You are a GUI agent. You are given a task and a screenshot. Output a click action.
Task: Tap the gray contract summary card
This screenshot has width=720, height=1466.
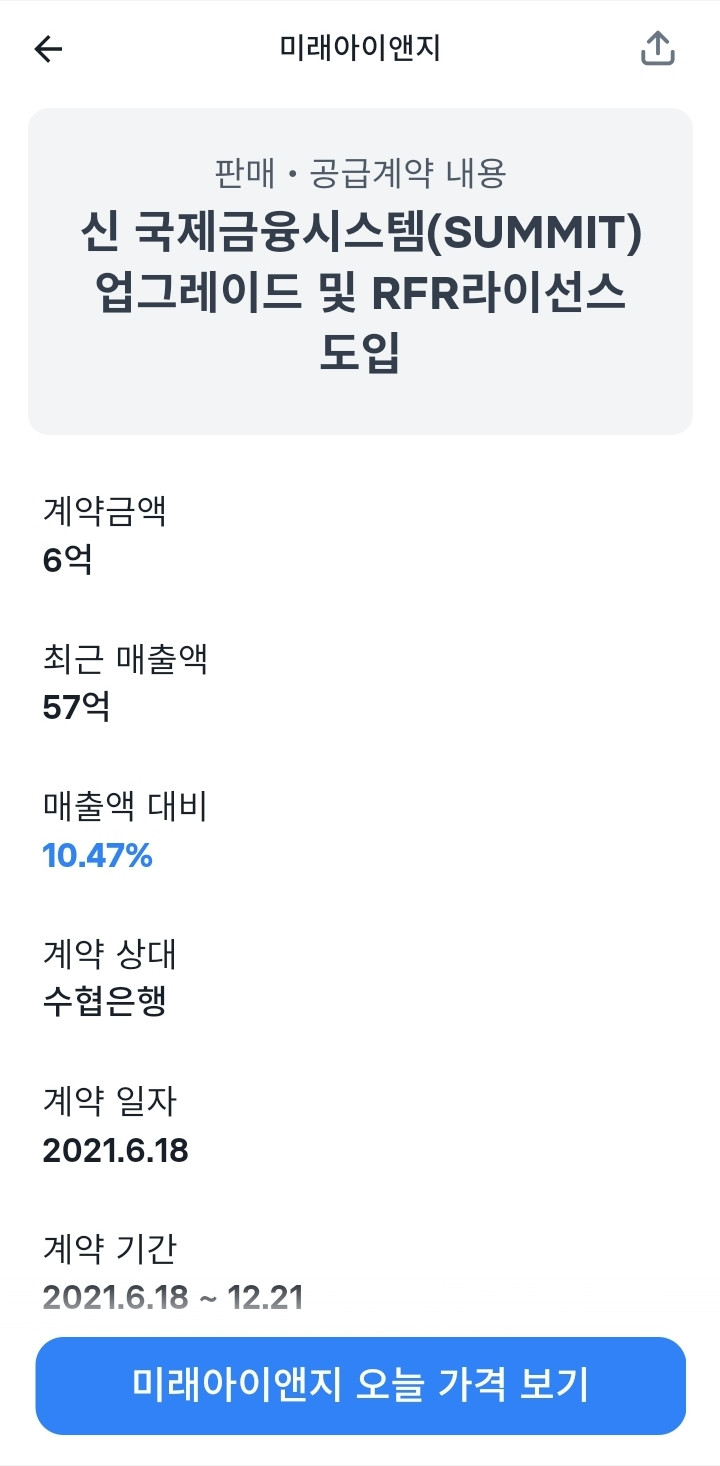pyautogui.click(x=360, y=271)
